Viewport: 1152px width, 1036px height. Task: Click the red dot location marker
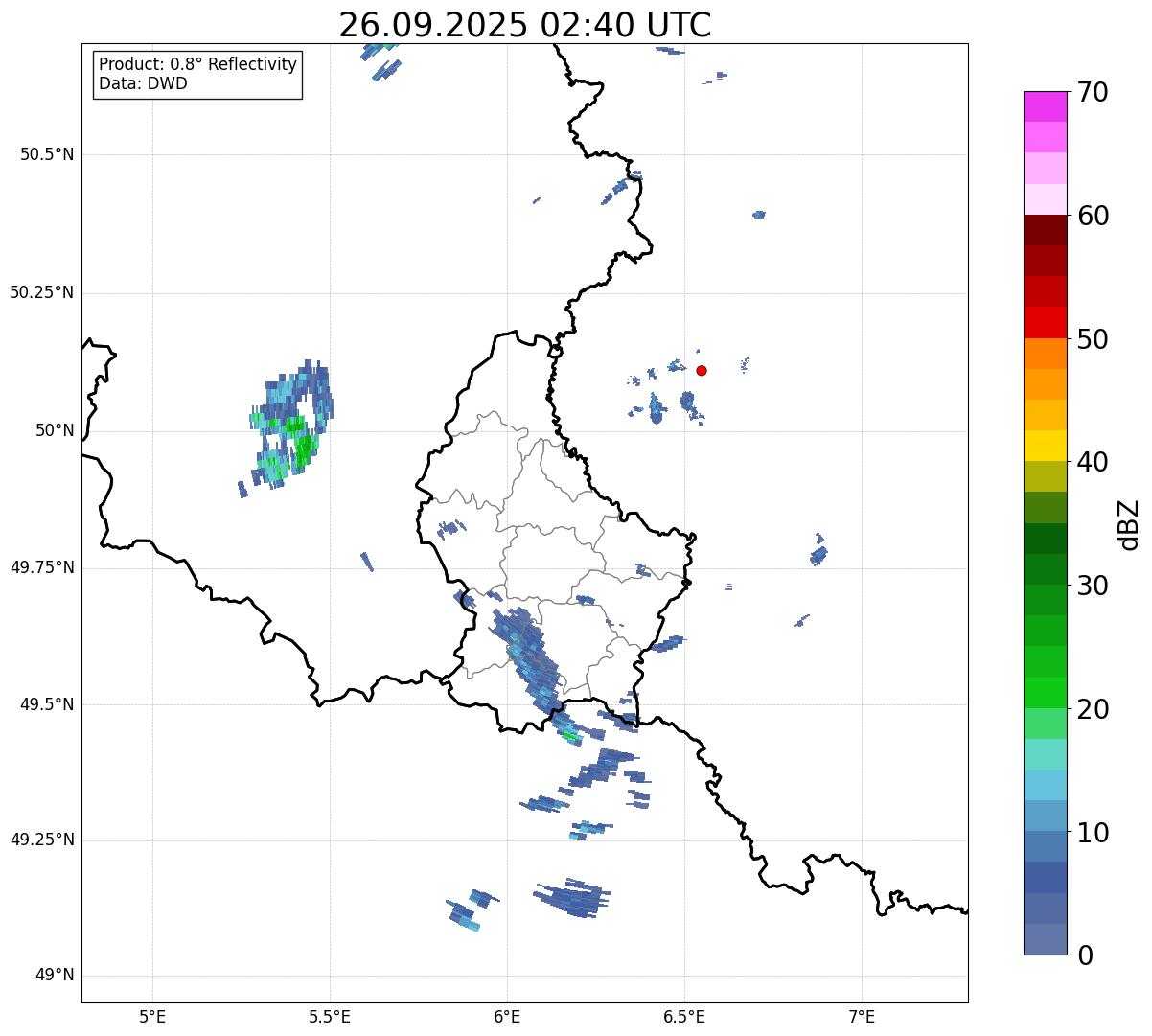(x=702, y=370)
